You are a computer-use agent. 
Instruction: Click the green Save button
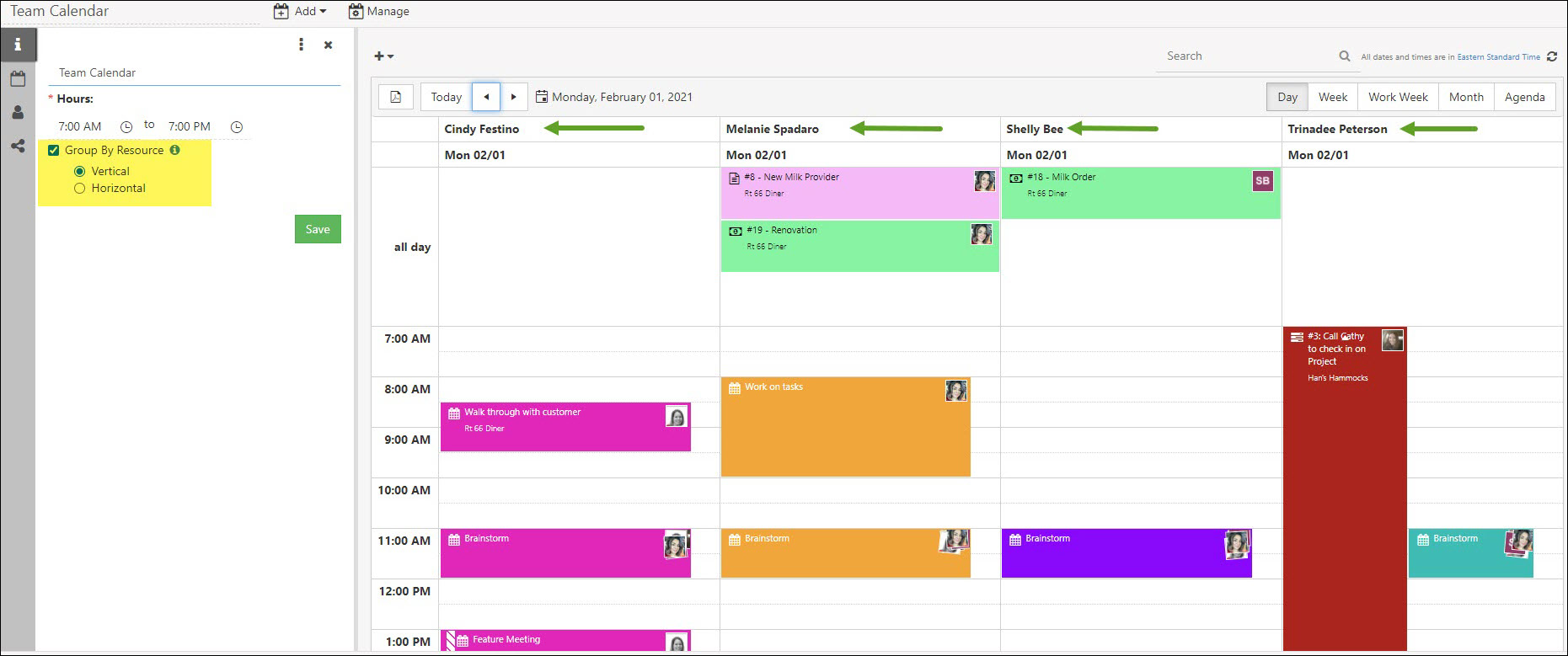coord(318,229)
